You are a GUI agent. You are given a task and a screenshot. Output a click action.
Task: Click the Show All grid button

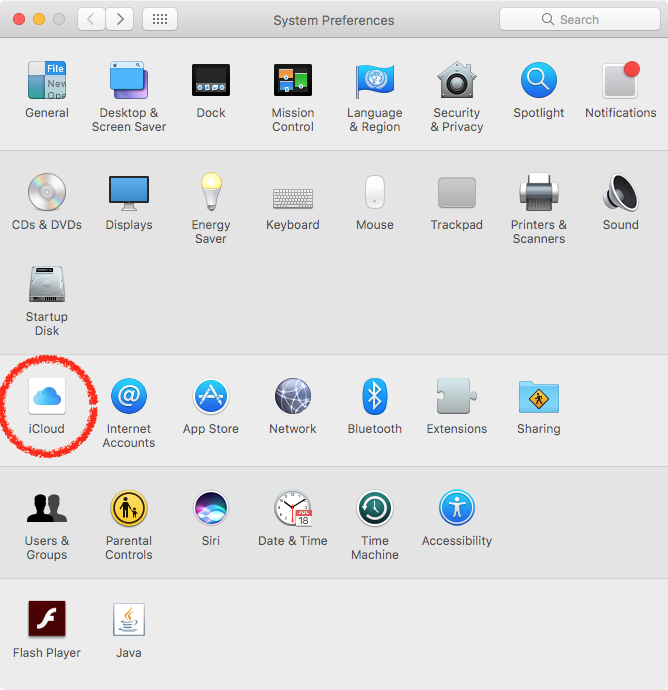[160, 19]
